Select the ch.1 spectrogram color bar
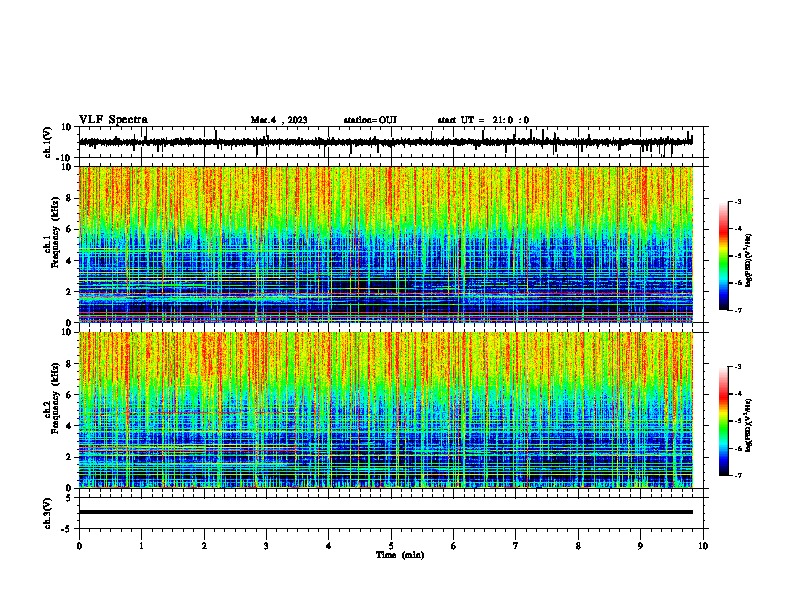Image resolution: width=792 pixels, height=612 pixels. click(723, 256)
